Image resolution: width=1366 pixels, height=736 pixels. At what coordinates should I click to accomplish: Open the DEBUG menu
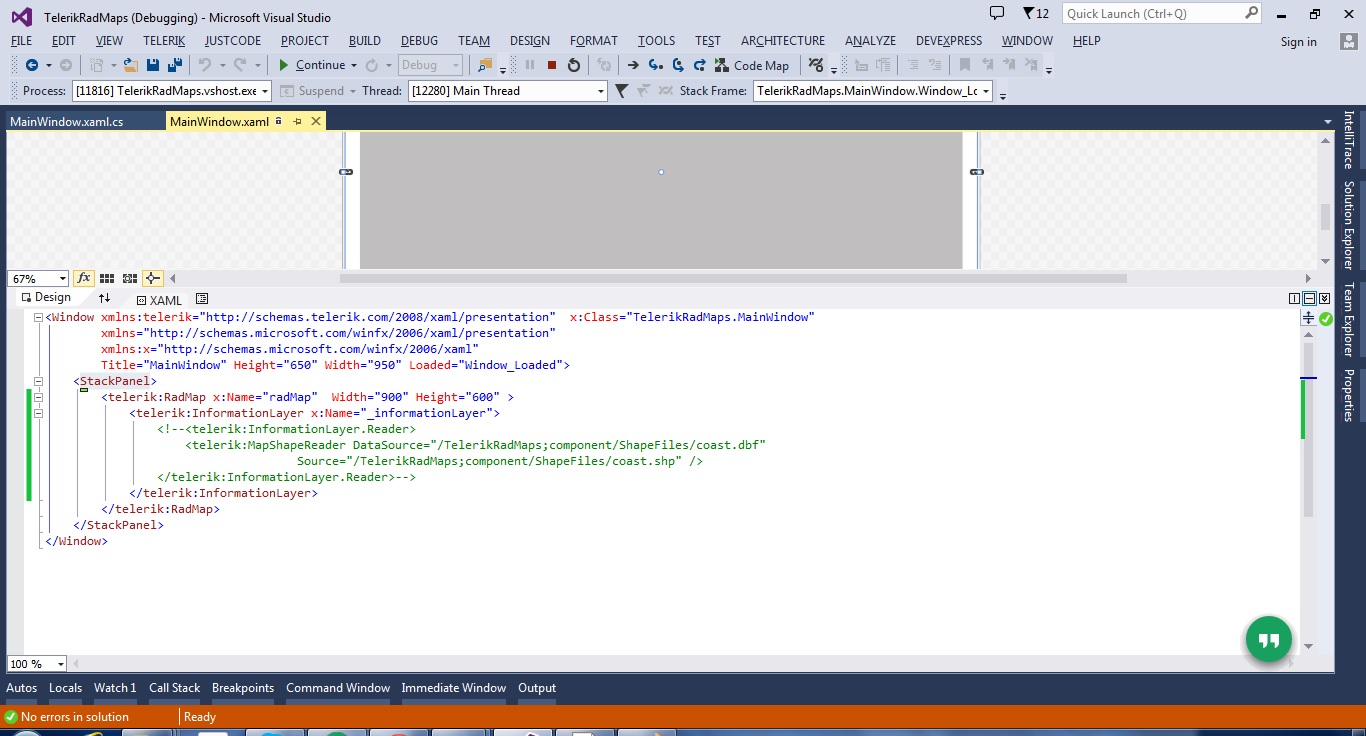[x=419, y=41]
